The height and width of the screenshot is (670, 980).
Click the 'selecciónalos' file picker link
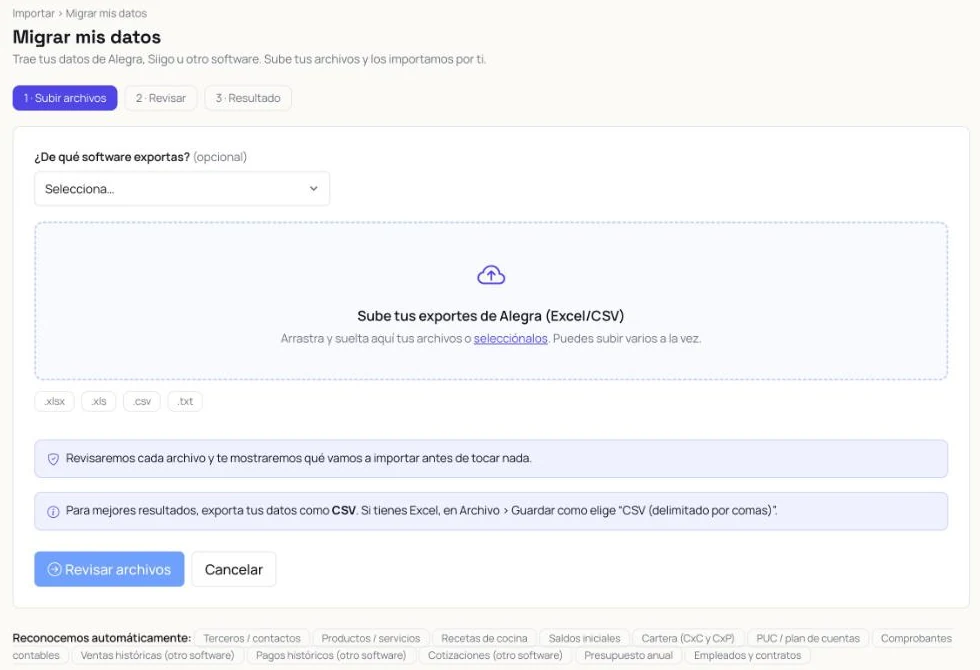click(511, 339)
